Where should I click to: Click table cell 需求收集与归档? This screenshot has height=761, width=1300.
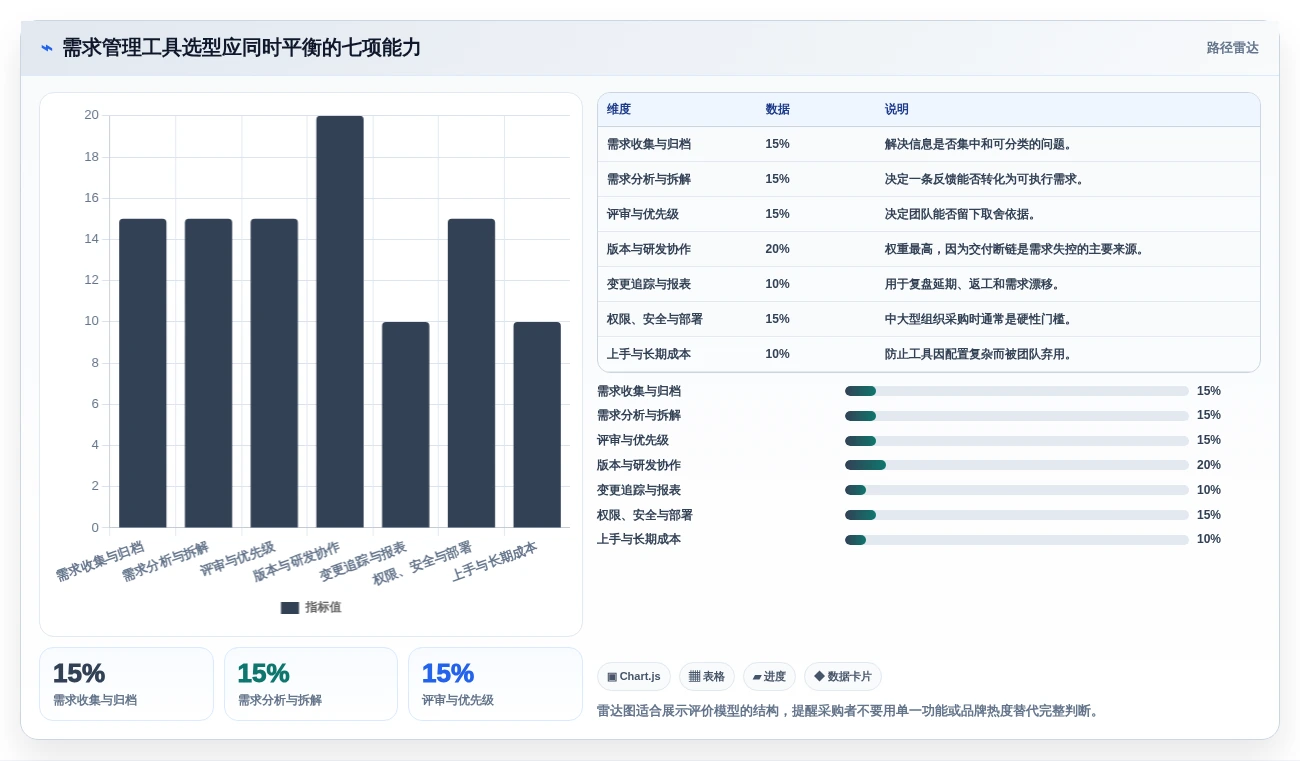coord(649,144)
